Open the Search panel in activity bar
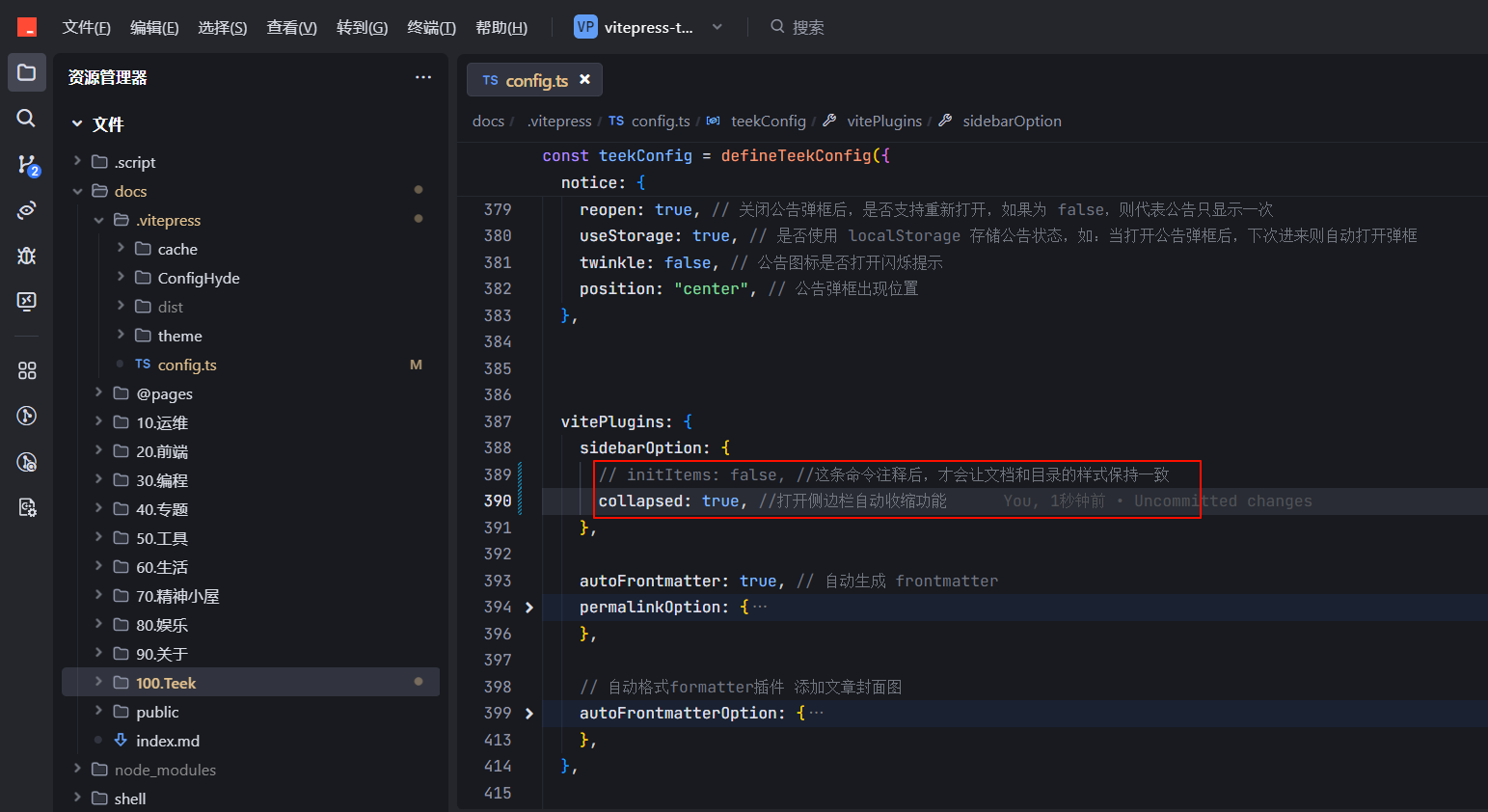The height and width of the screenshot is (812, 1488). coord(27,118)
